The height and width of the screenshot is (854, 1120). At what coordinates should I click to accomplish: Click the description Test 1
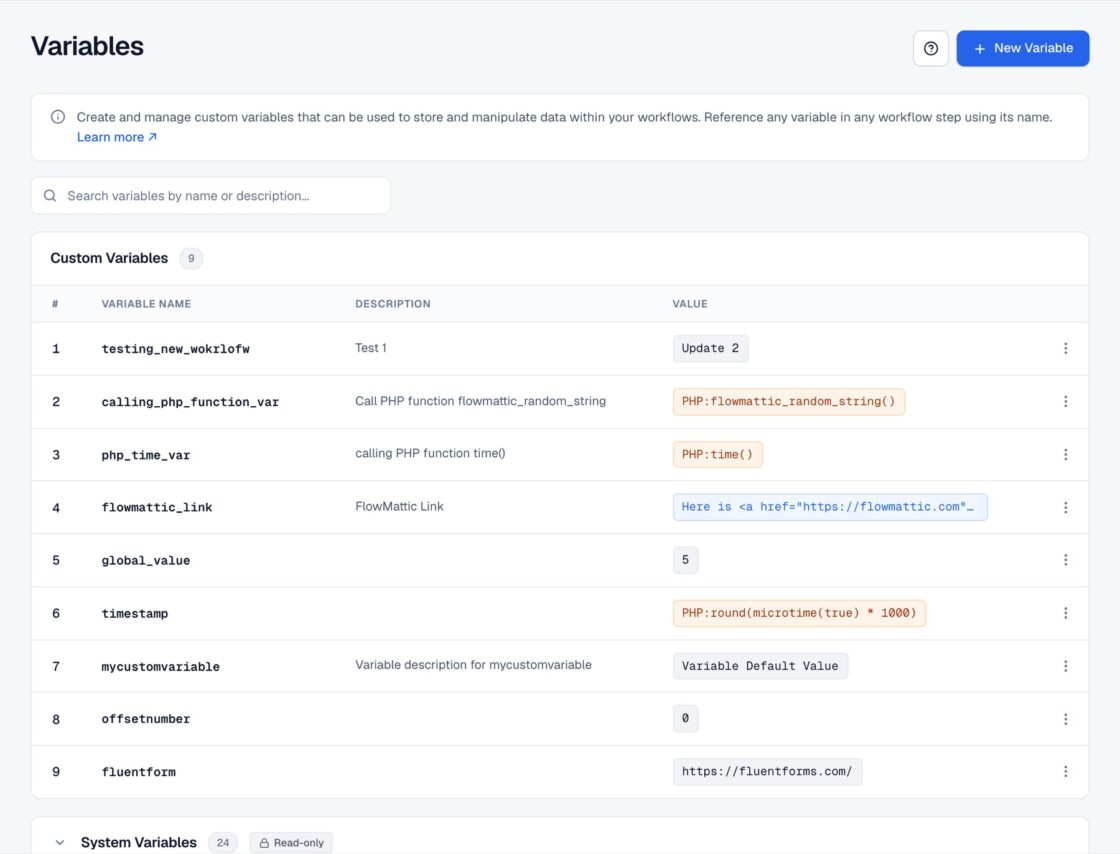point(371,348)
